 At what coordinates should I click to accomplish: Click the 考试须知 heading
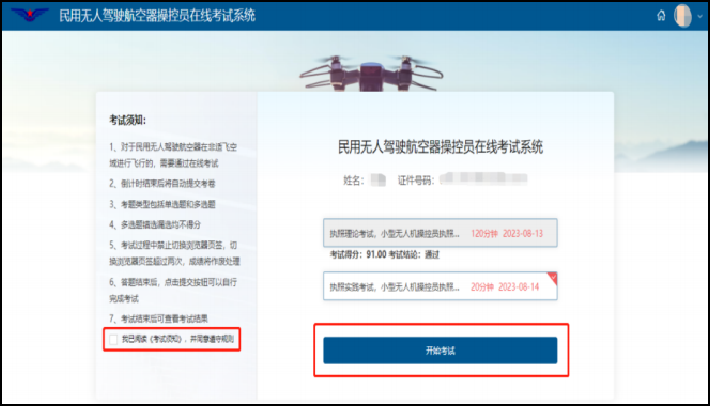click(127, 120)
